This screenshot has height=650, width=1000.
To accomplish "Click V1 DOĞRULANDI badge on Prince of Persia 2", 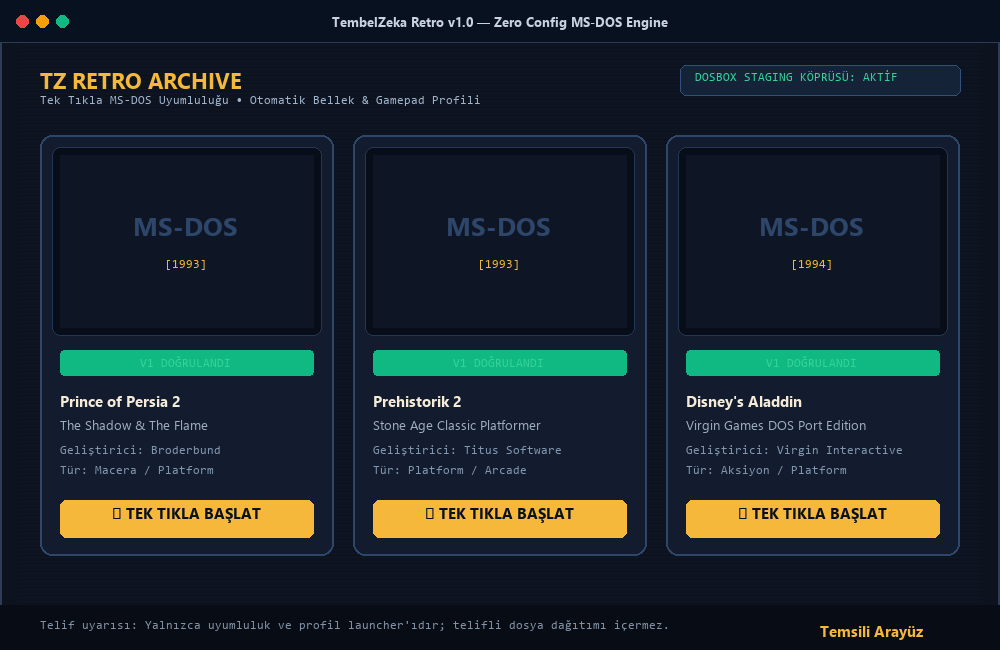I will point(187,363).
